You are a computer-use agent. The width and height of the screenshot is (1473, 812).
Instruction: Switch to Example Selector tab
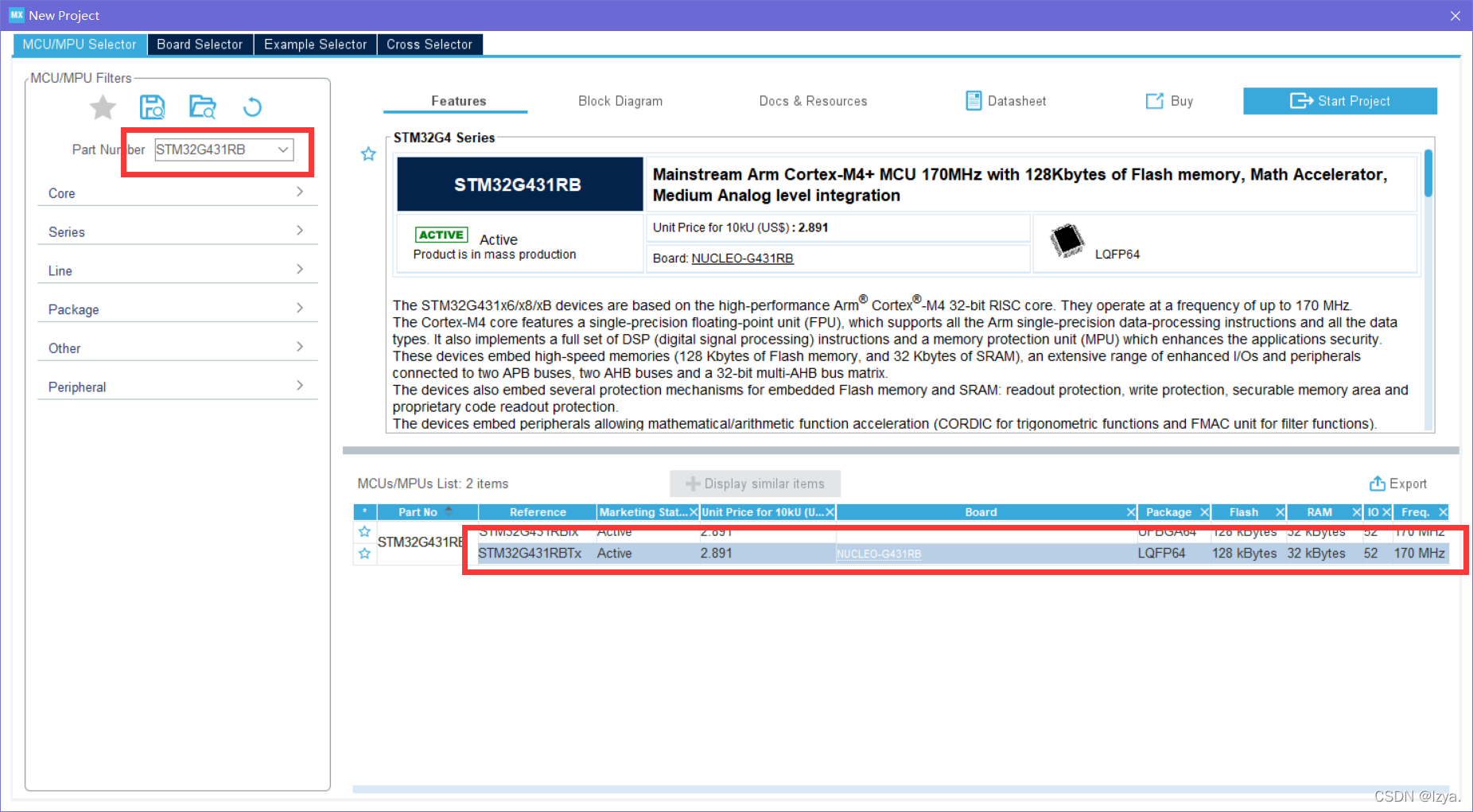pyautogui.click(x=315, y=45)
